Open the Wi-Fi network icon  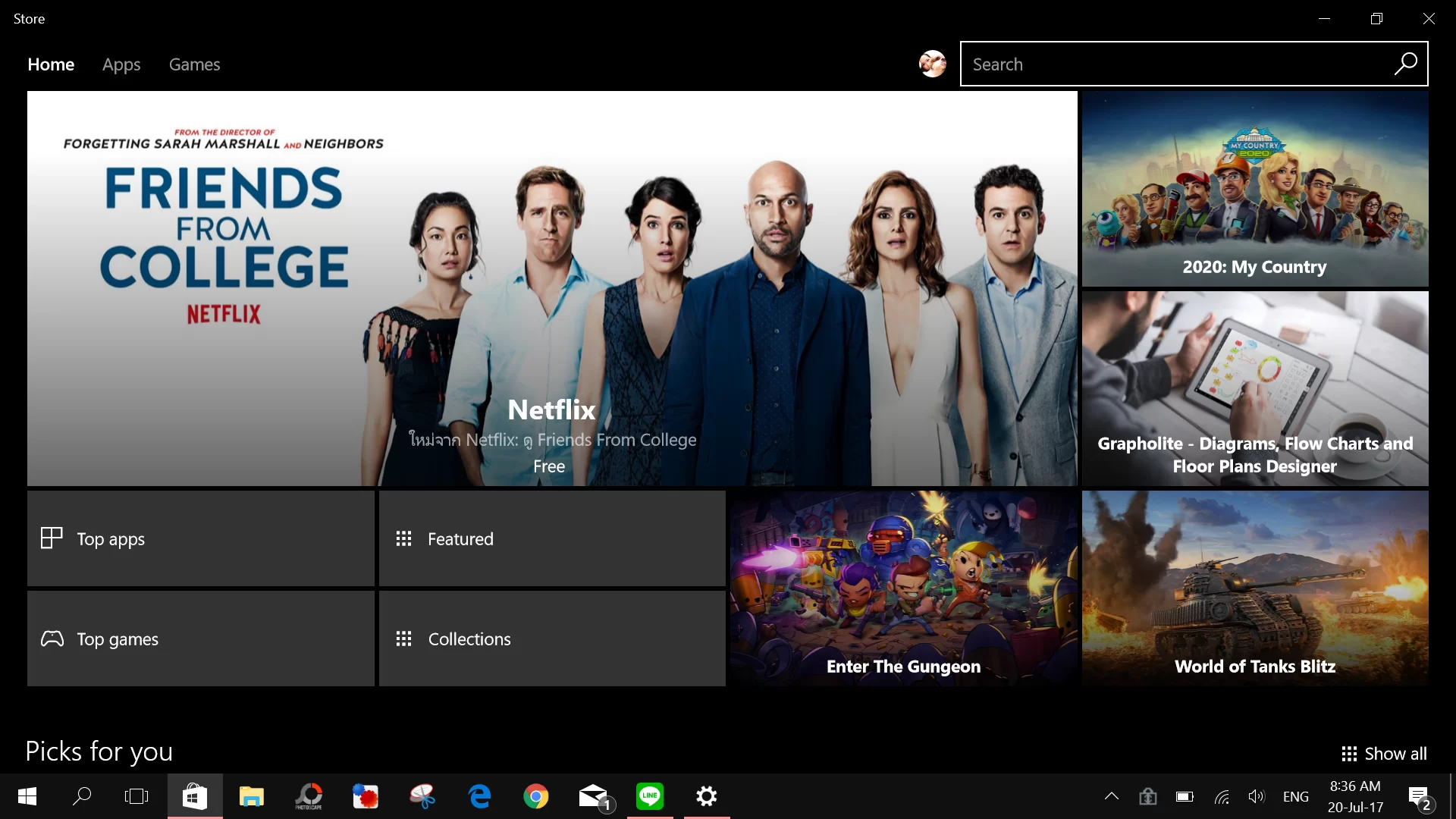1221,796
